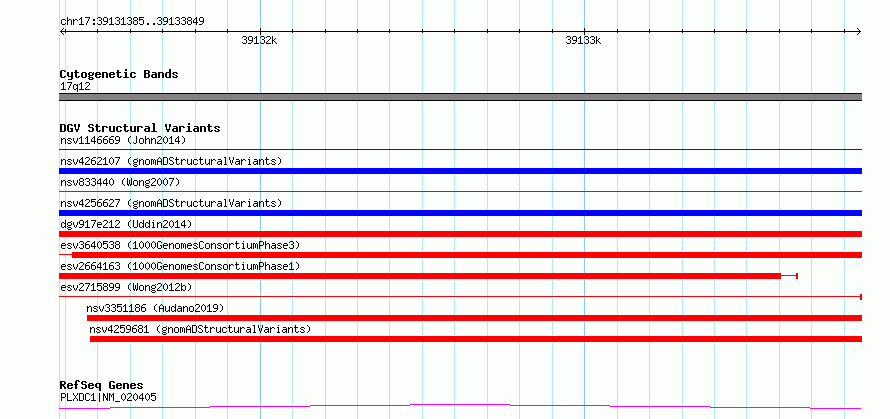The image size is (890, 419).
Task: Click the magenta PLXDC1 gene intron line
Action: pos(460,407)
